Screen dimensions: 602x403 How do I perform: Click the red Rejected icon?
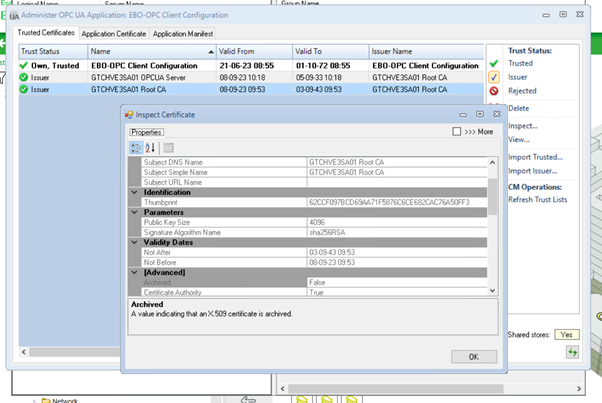click(494, 90)
